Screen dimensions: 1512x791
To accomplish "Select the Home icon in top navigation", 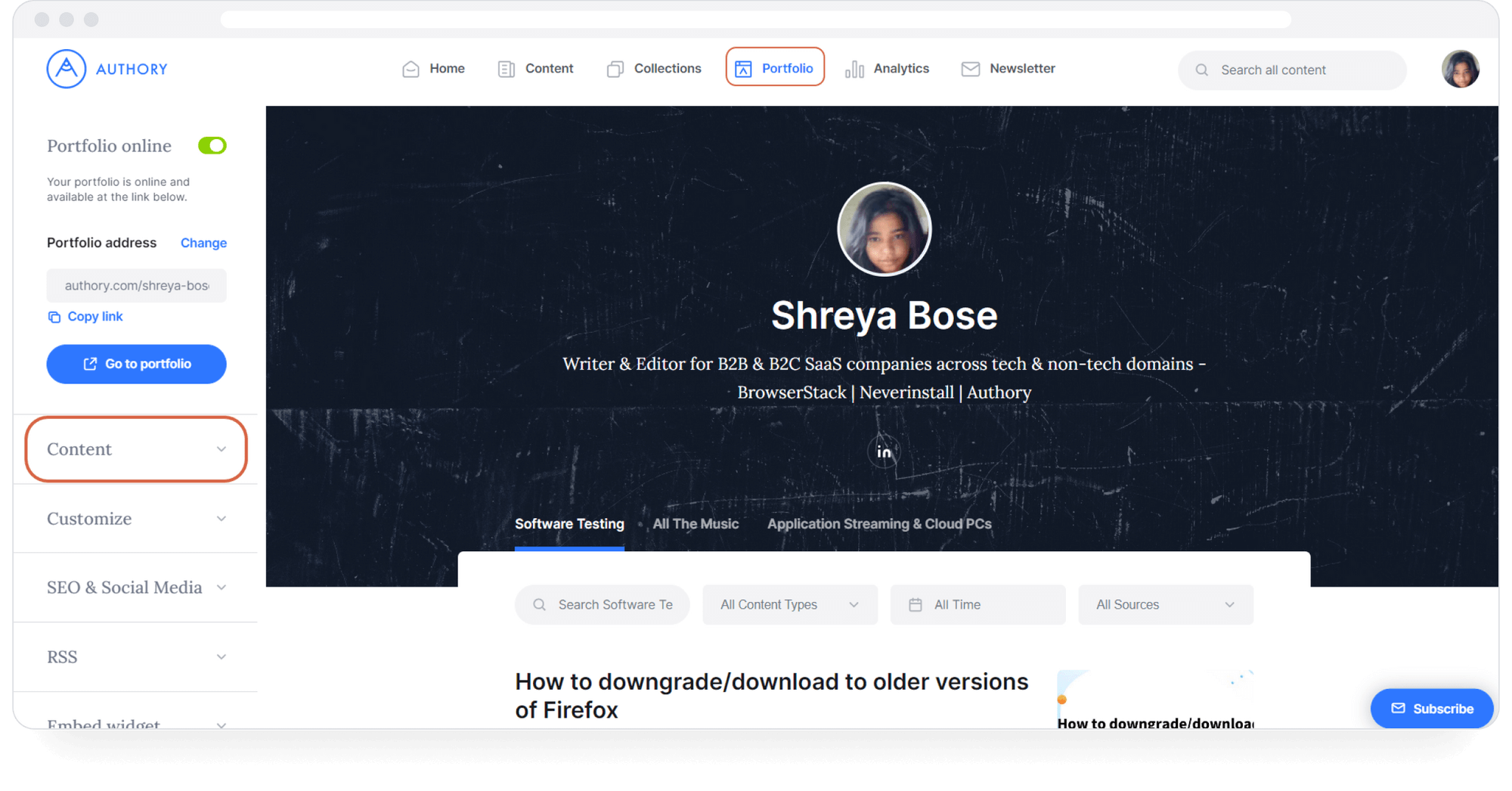I will 411,68.
